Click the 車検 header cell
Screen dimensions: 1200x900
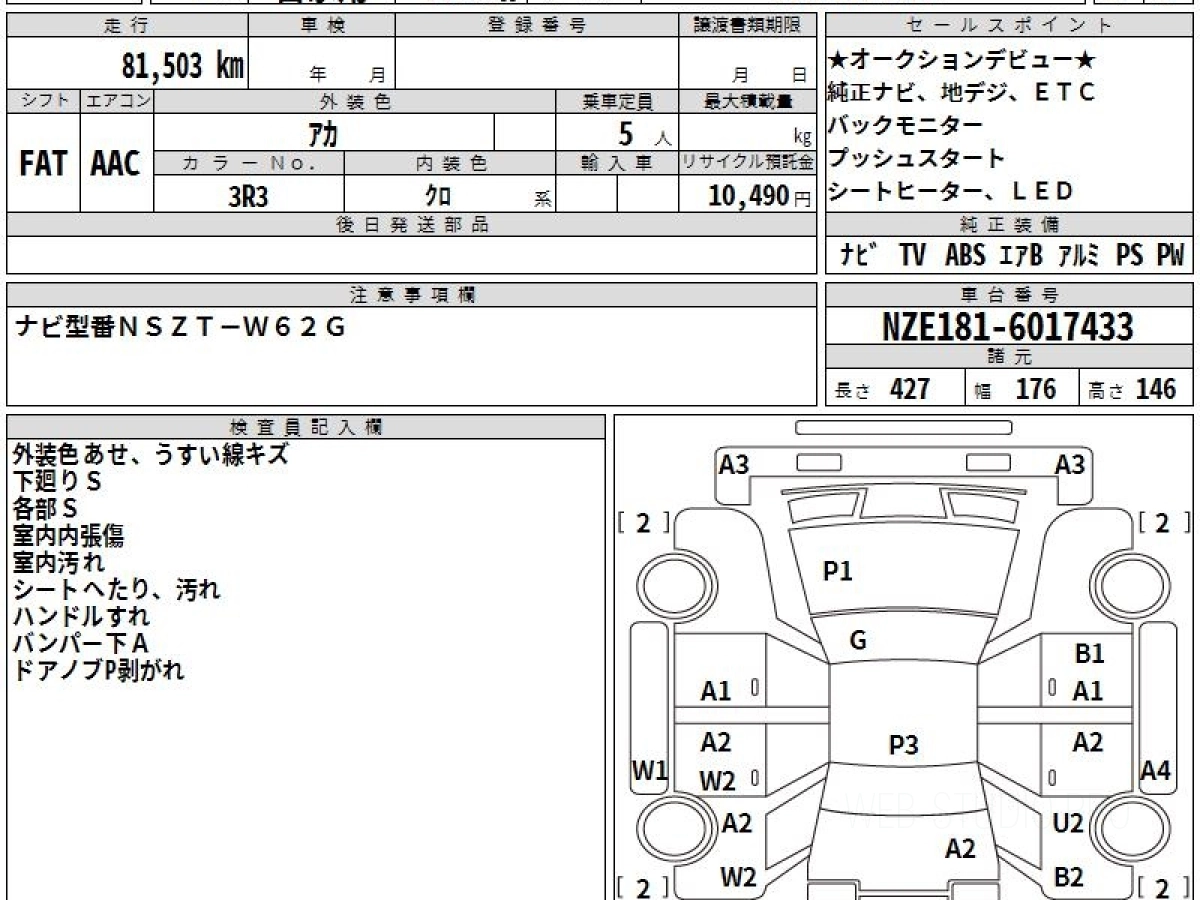[321, 26]
